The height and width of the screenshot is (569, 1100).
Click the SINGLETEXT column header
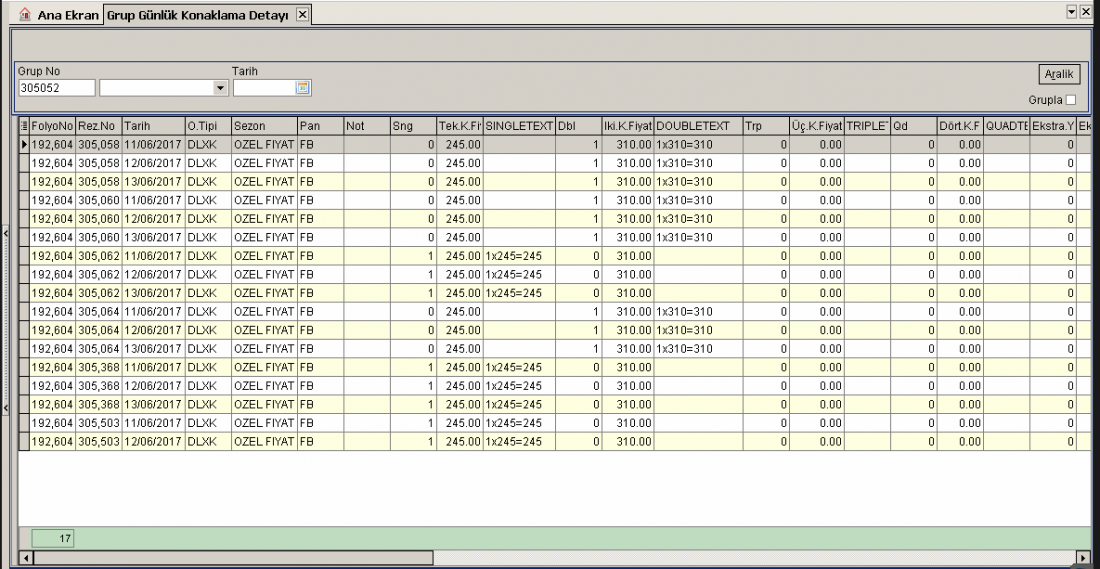(x=519, y=126)
